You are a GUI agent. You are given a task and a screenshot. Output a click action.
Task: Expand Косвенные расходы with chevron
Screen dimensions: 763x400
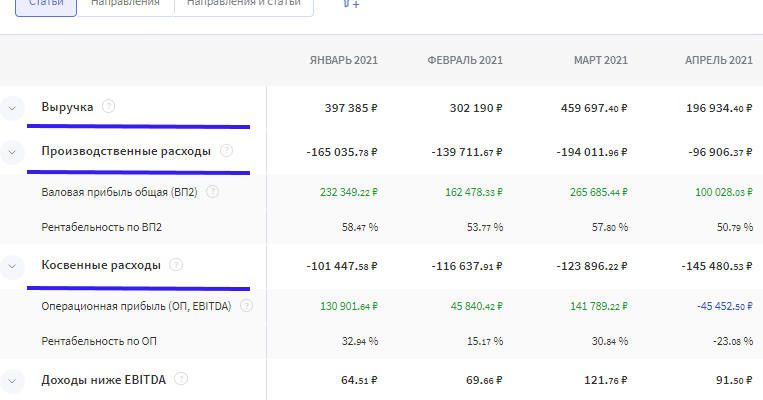pos(12,266)
